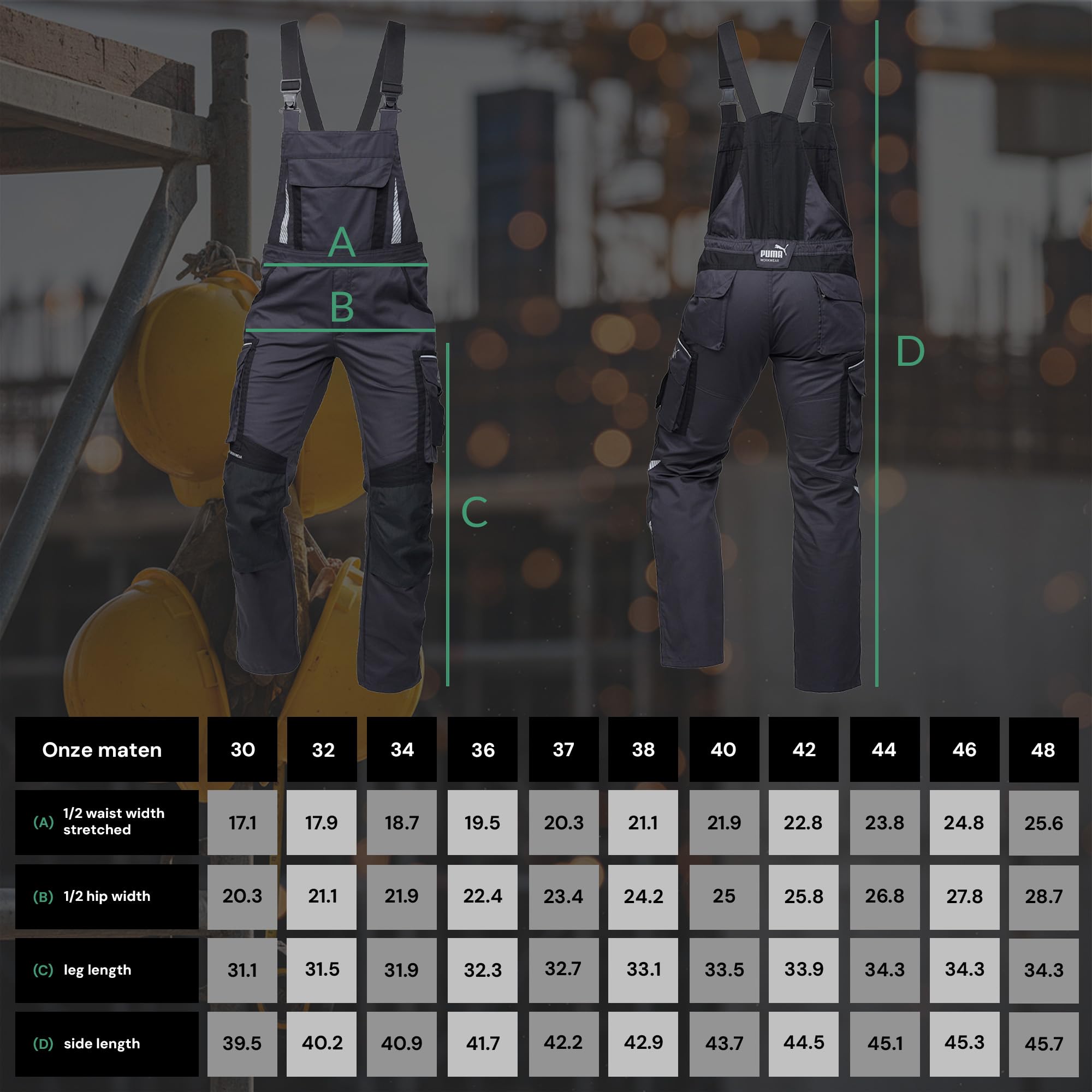The width and height of the screenshot is (1092, 1092).
Task: Click waist width value 24.8
Action: [x=965, y=822]
